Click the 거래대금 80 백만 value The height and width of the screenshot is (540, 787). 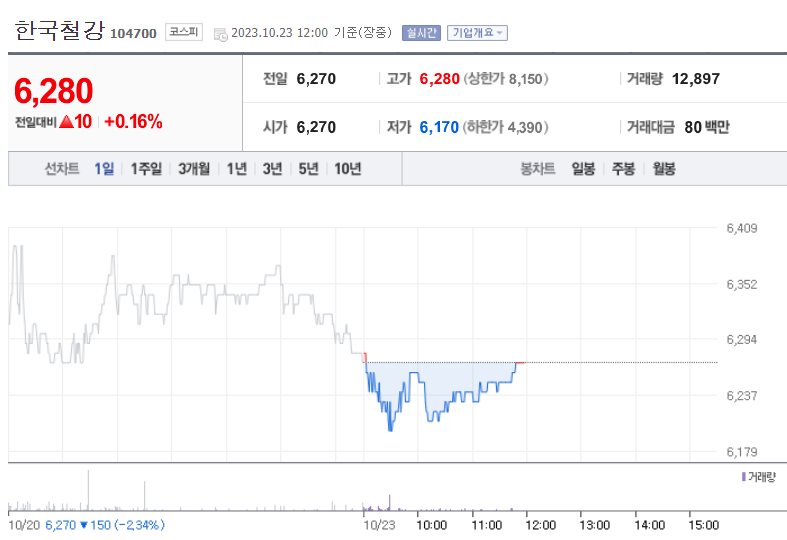point(707,127)
